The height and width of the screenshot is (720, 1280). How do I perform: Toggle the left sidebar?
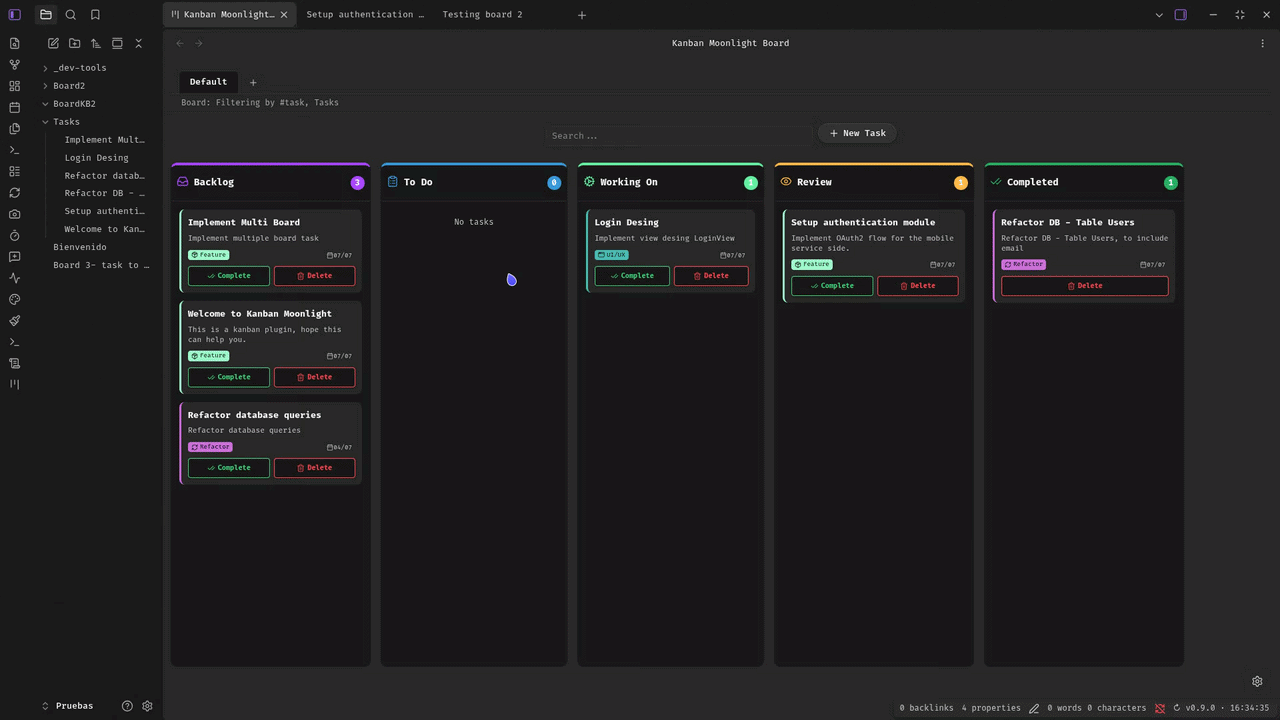point(14,15)
